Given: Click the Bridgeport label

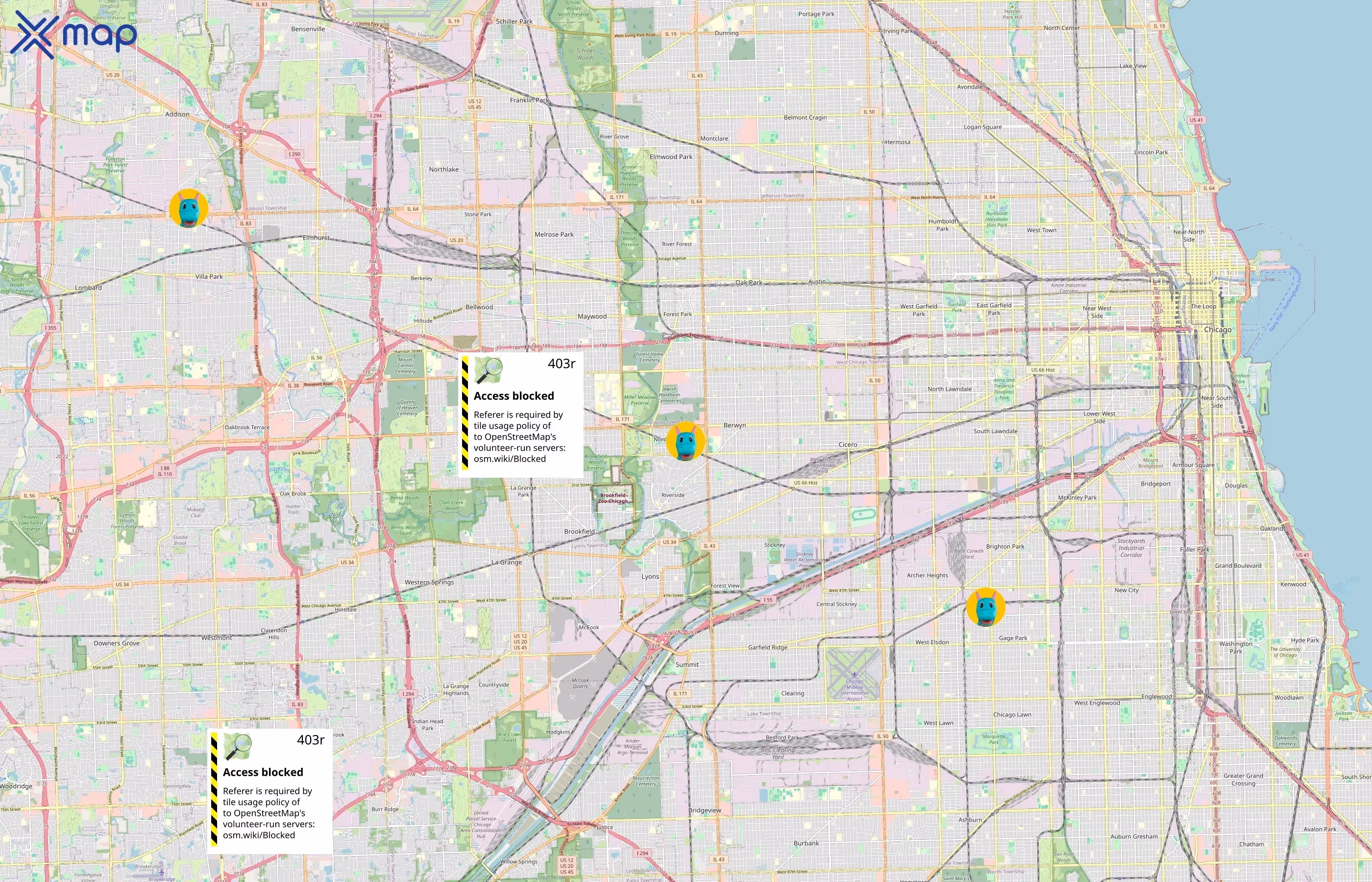Looking at the screenshot, I should click(1155, 484).
